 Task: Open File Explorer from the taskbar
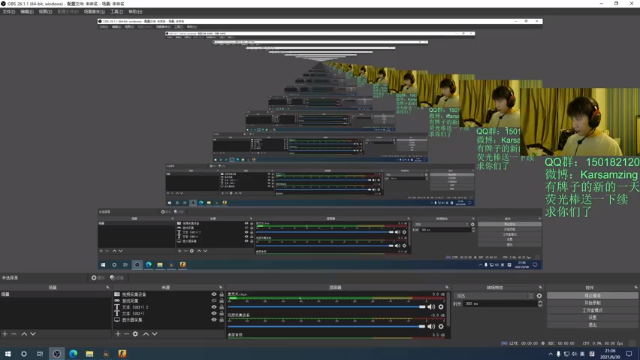[x=89, y=353]
